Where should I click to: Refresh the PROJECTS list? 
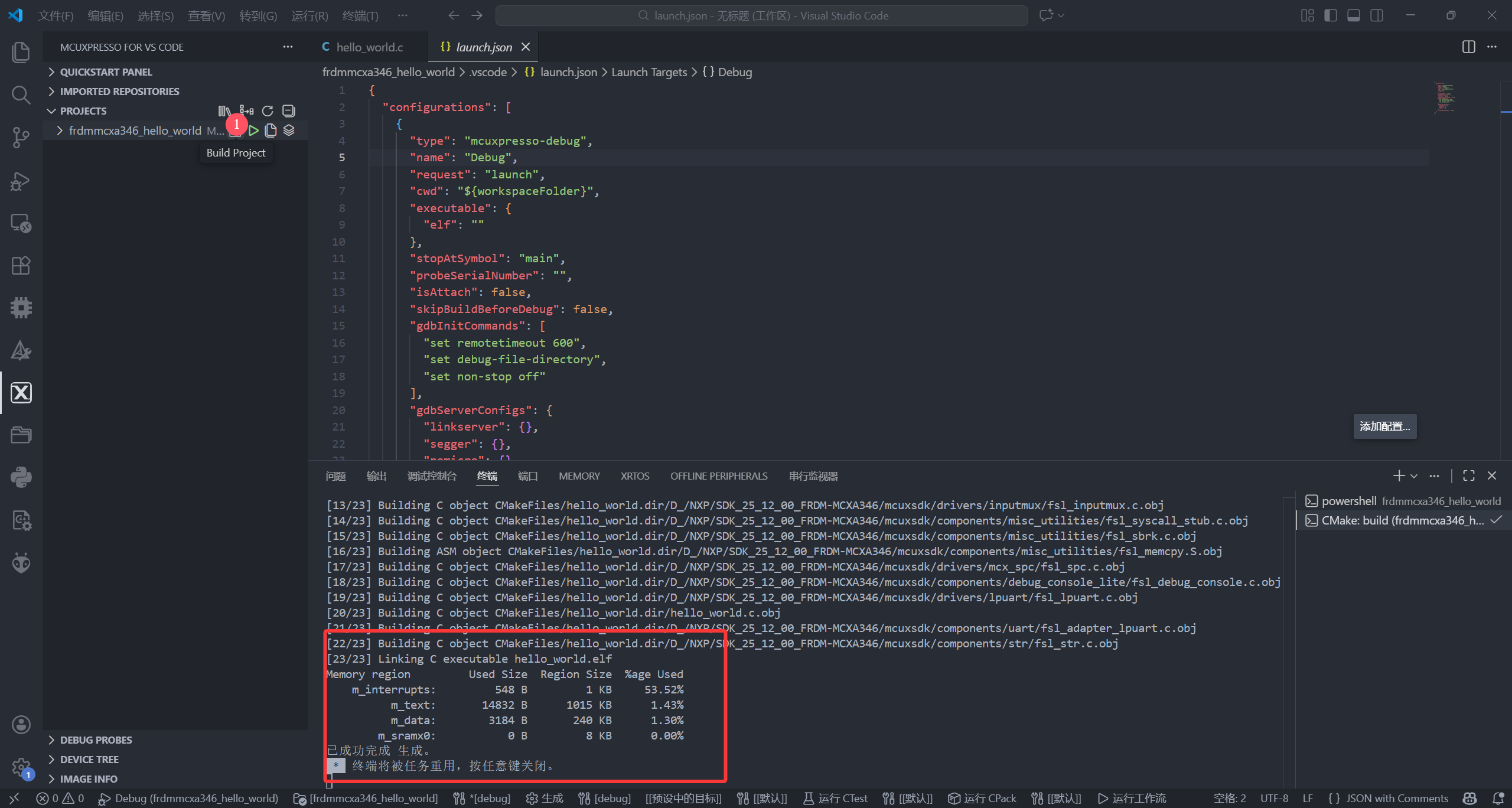[268, 111]
